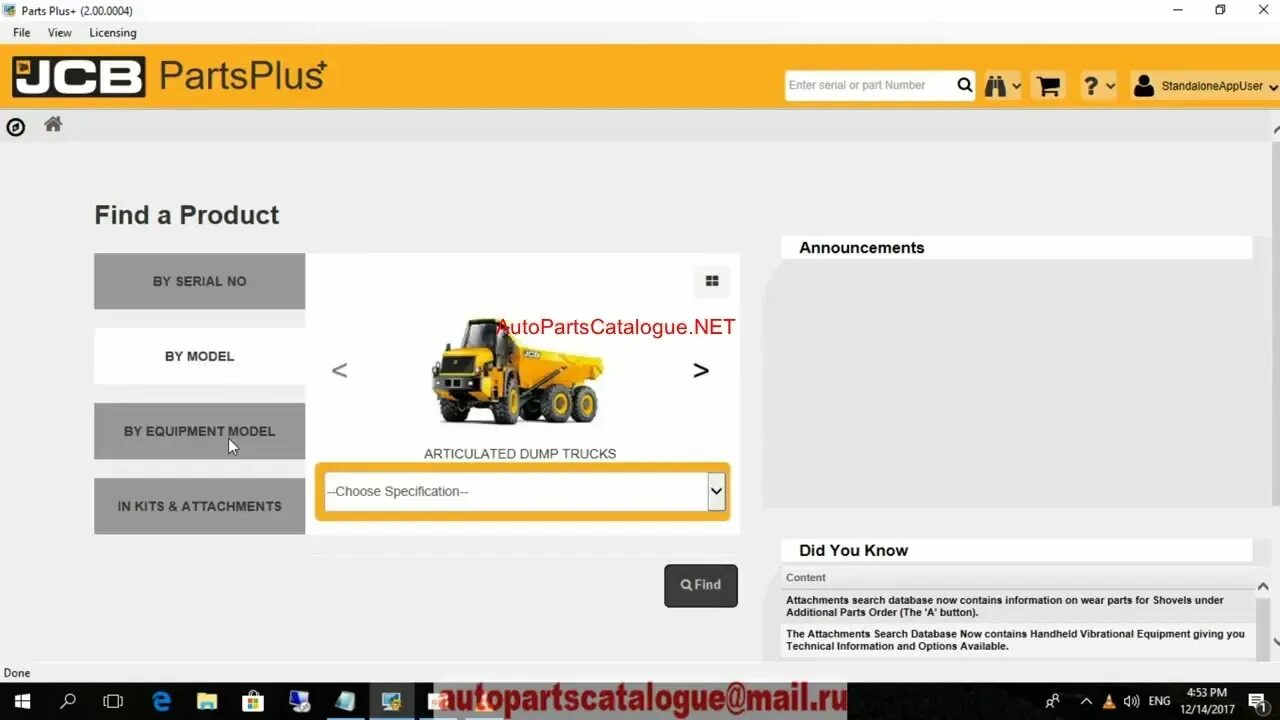Viewport: 1280px width, 720px height.
Task: Open Microsoft Store from taskbar
Action: (x=253, y=701)
